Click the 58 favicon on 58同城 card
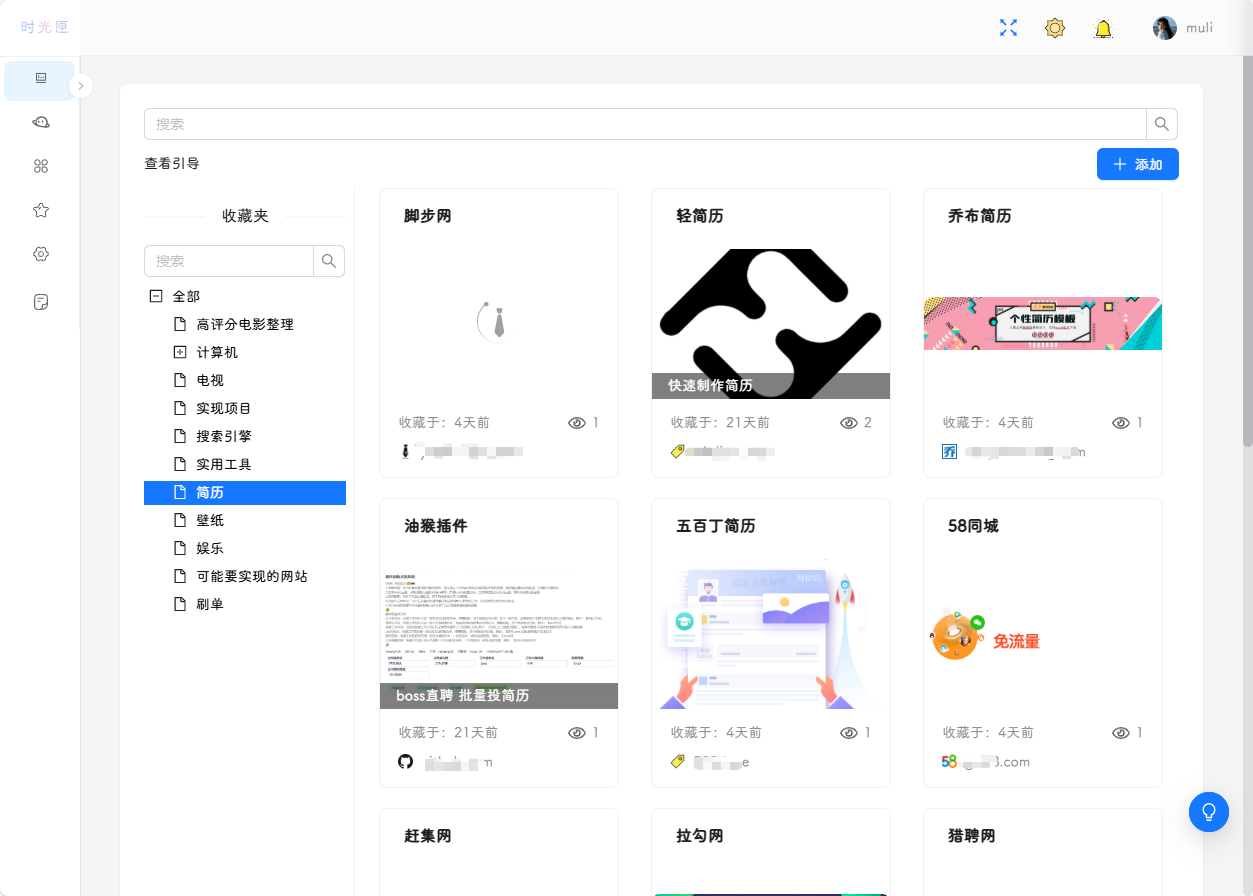The height and width of the screenshot is (896, 1253). [x=949, y=762]
